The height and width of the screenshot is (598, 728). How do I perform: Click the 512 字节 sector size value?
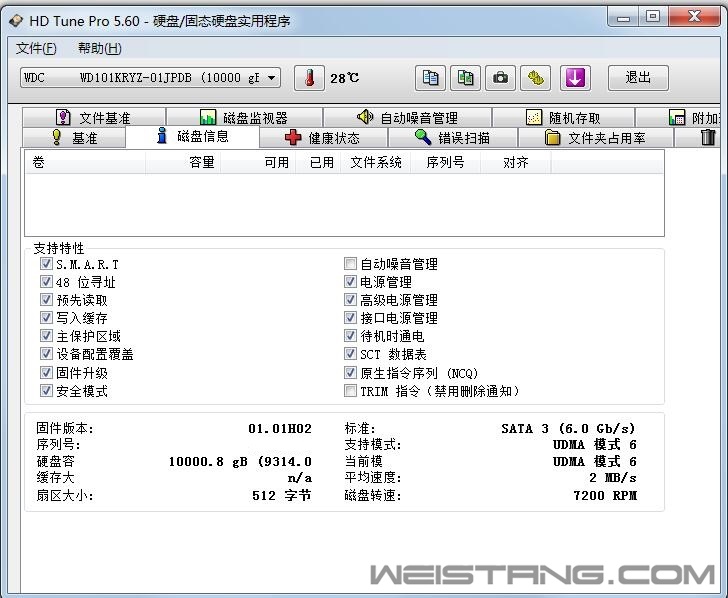point(282,495)
